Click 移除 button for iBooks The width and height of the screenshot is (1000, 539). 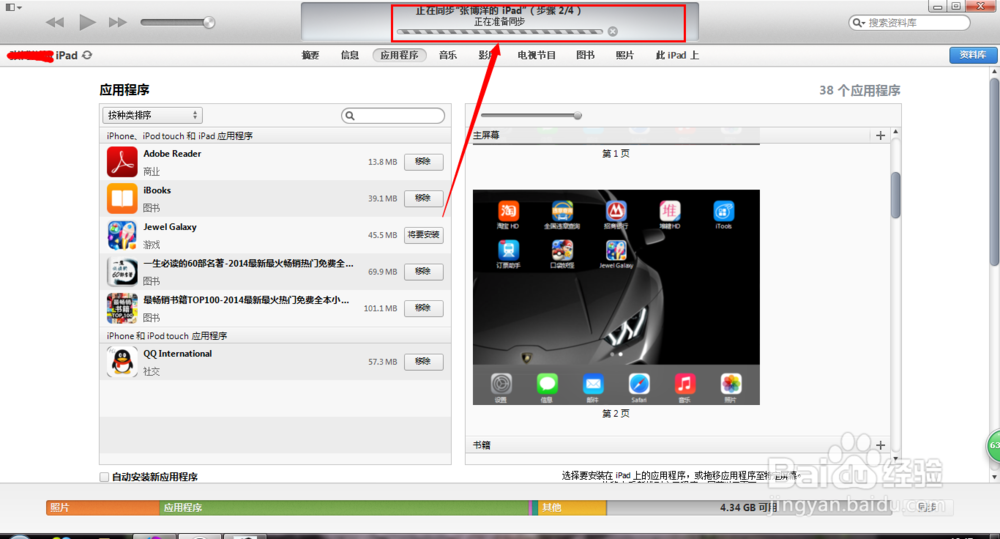(x=423, y=198)
